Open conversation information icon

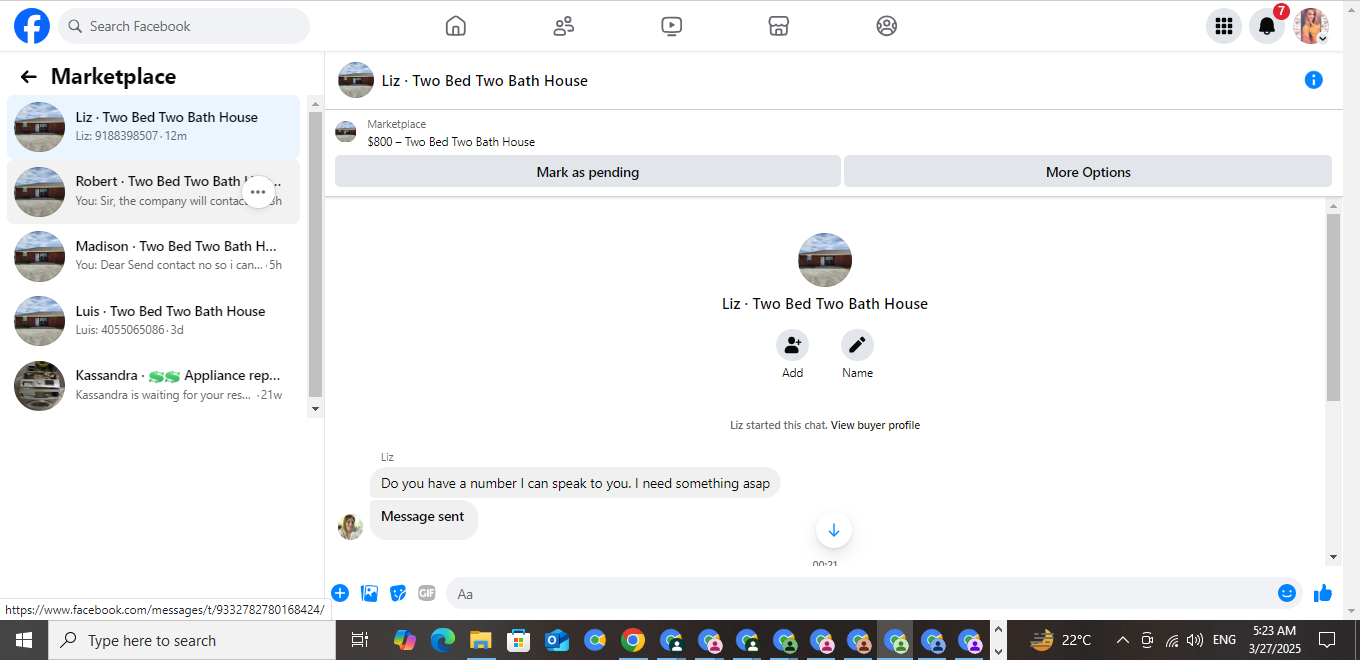pyautogui.click(x=1314, y=80)
